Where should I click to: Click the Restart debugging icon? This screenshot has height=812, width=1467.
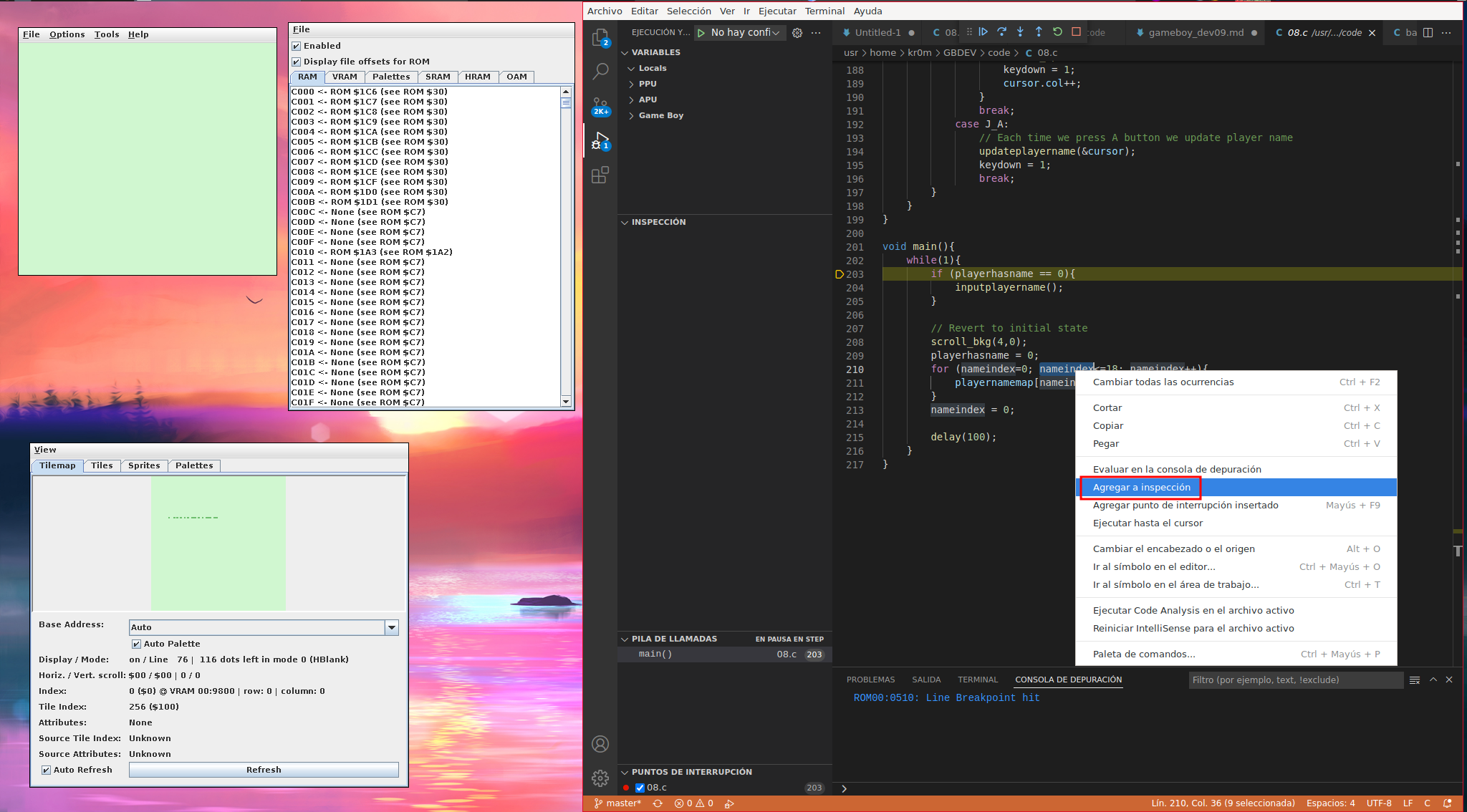click(x=1057, y=32)
